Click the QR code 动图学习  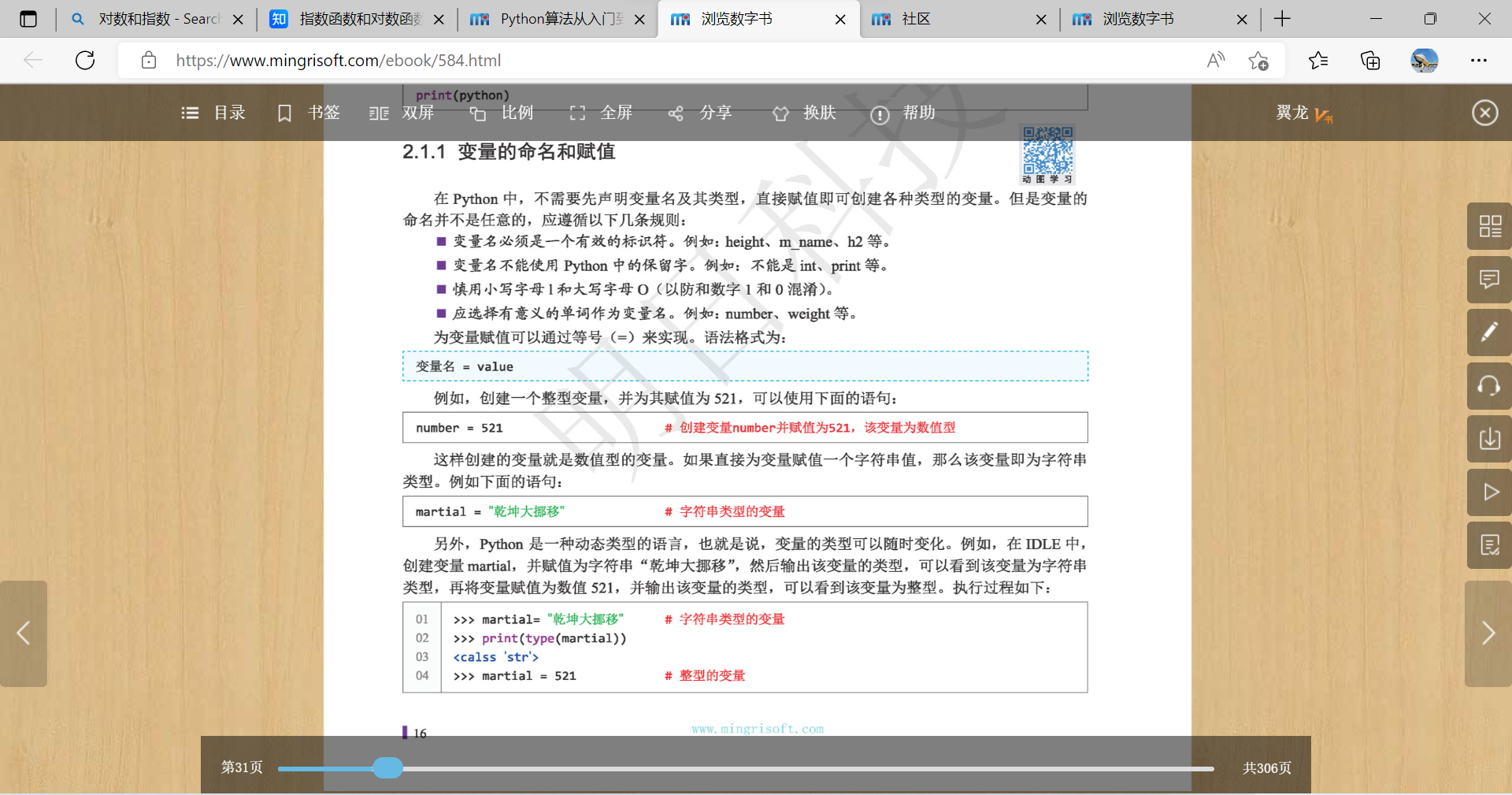coord(1048,154)
